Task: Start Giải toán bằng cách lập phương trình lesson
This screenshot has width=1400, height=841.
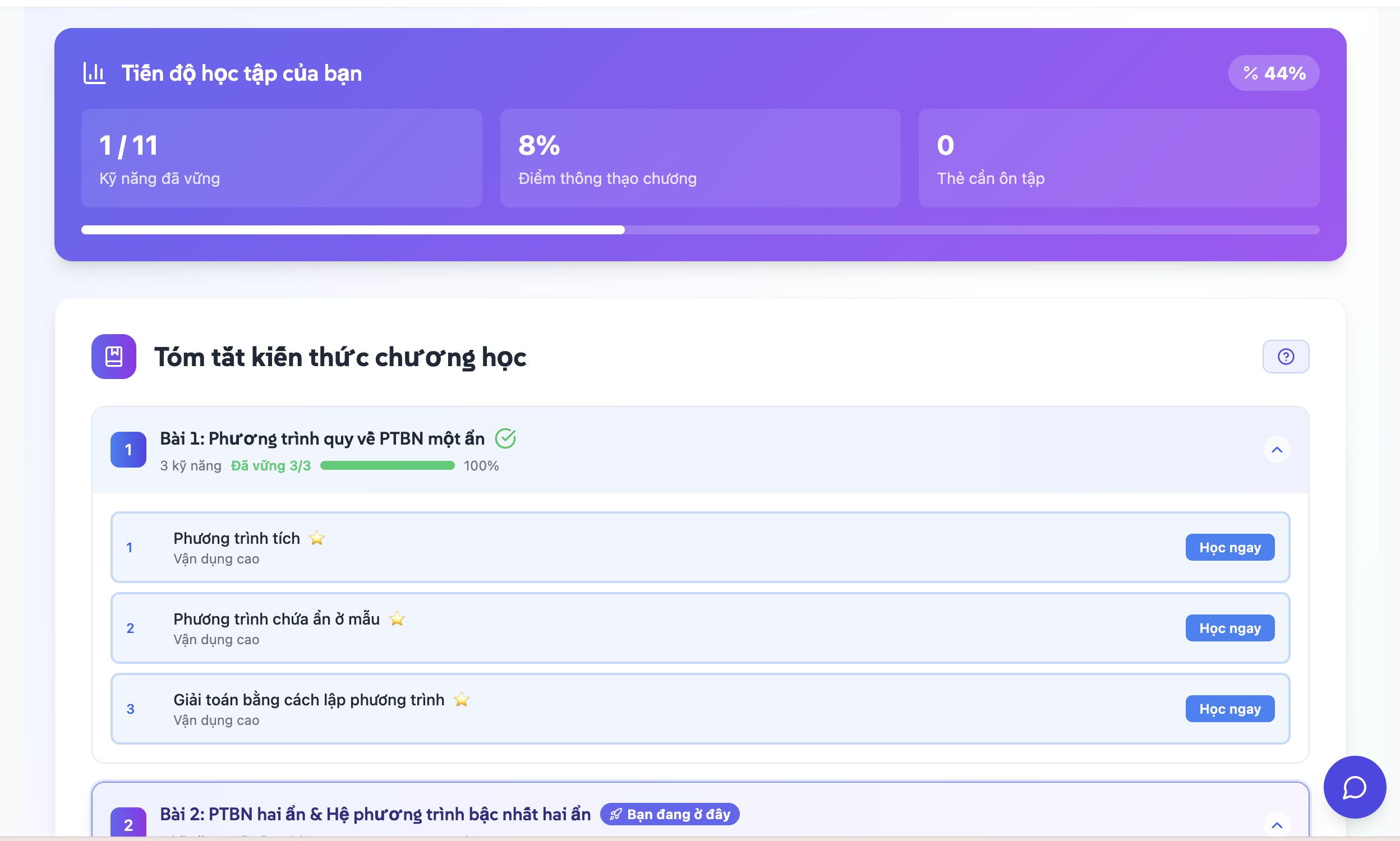Action: point(1229,708)
